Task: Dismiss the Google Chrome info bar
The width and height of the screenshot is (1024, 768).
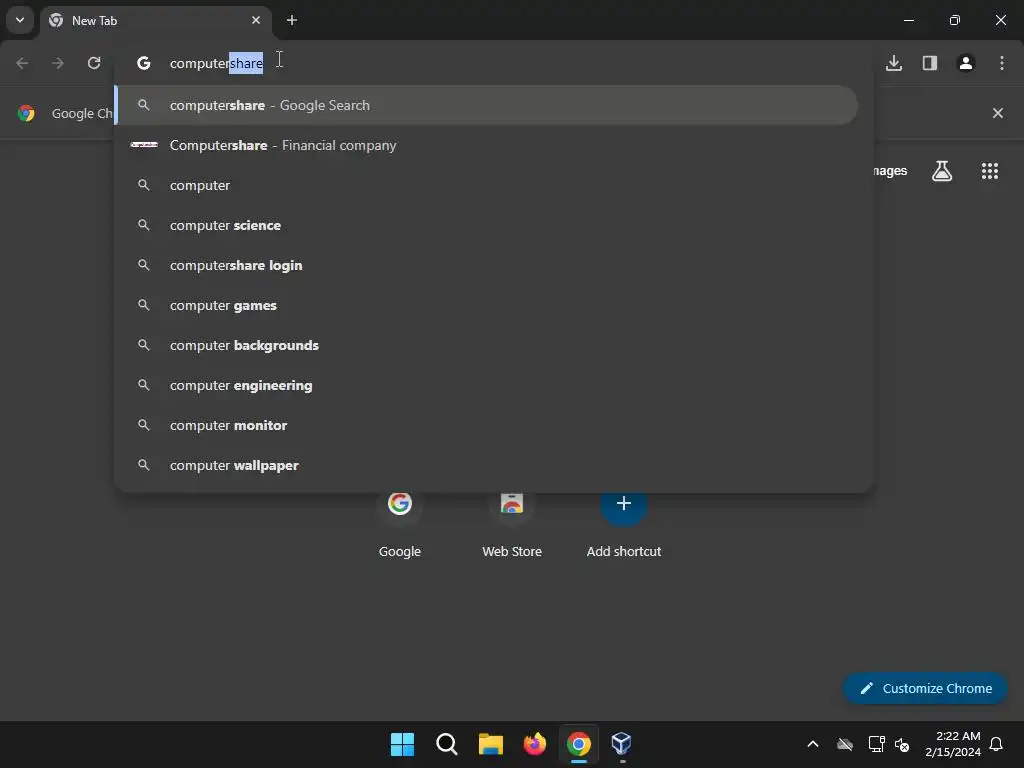Action: [x=998, y=113]
